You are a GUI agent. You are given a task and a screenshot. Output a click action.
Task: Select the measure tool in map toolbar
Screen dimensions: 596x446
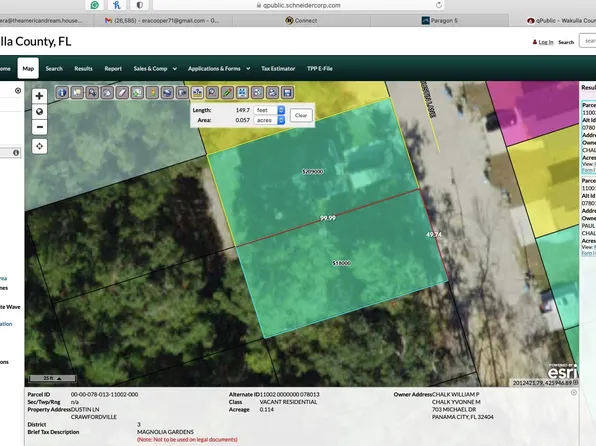point(197,92)
